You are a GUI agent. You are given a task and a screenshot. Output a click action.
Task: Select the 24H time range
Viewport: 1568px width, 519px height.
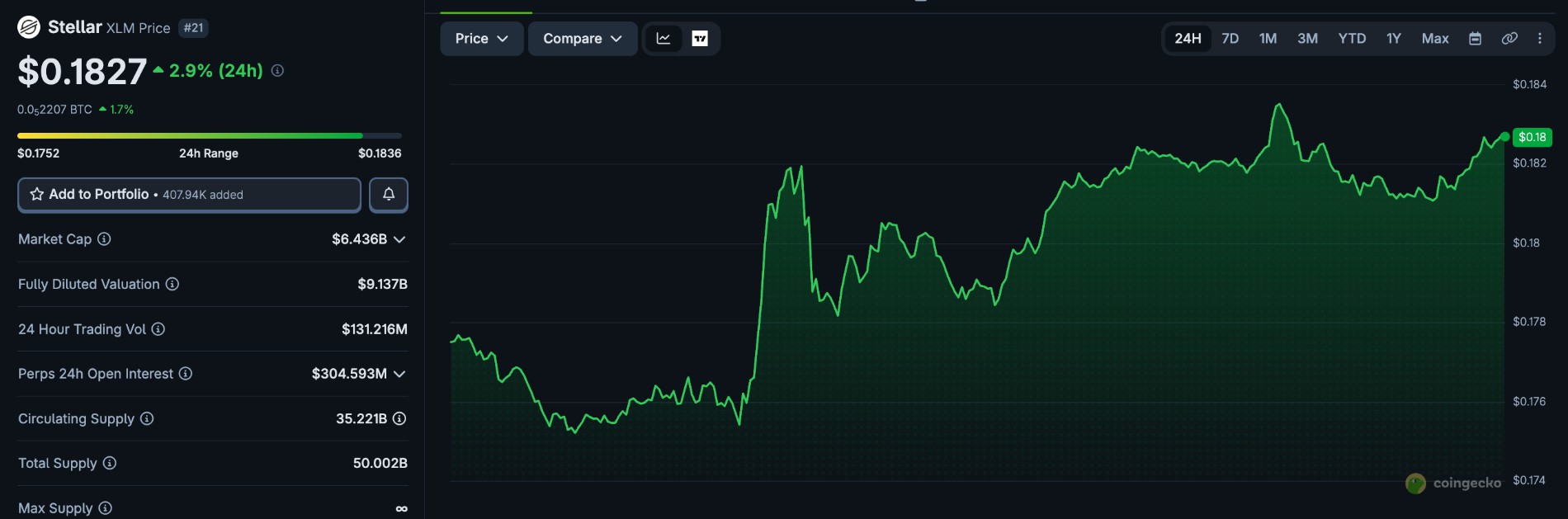(1188, 39)
